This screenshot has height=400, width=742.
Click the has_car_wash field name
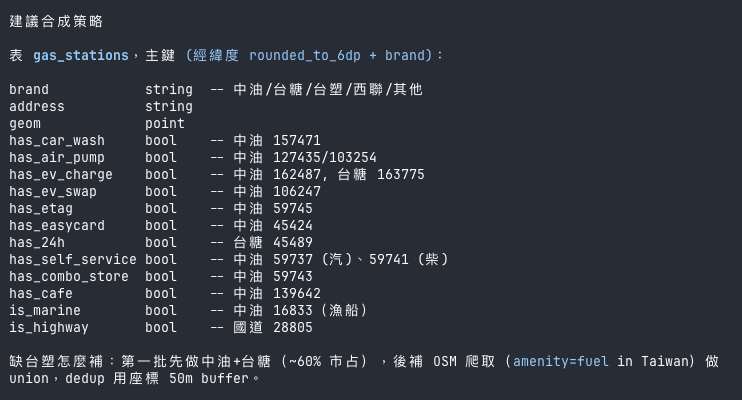(56, 140)
